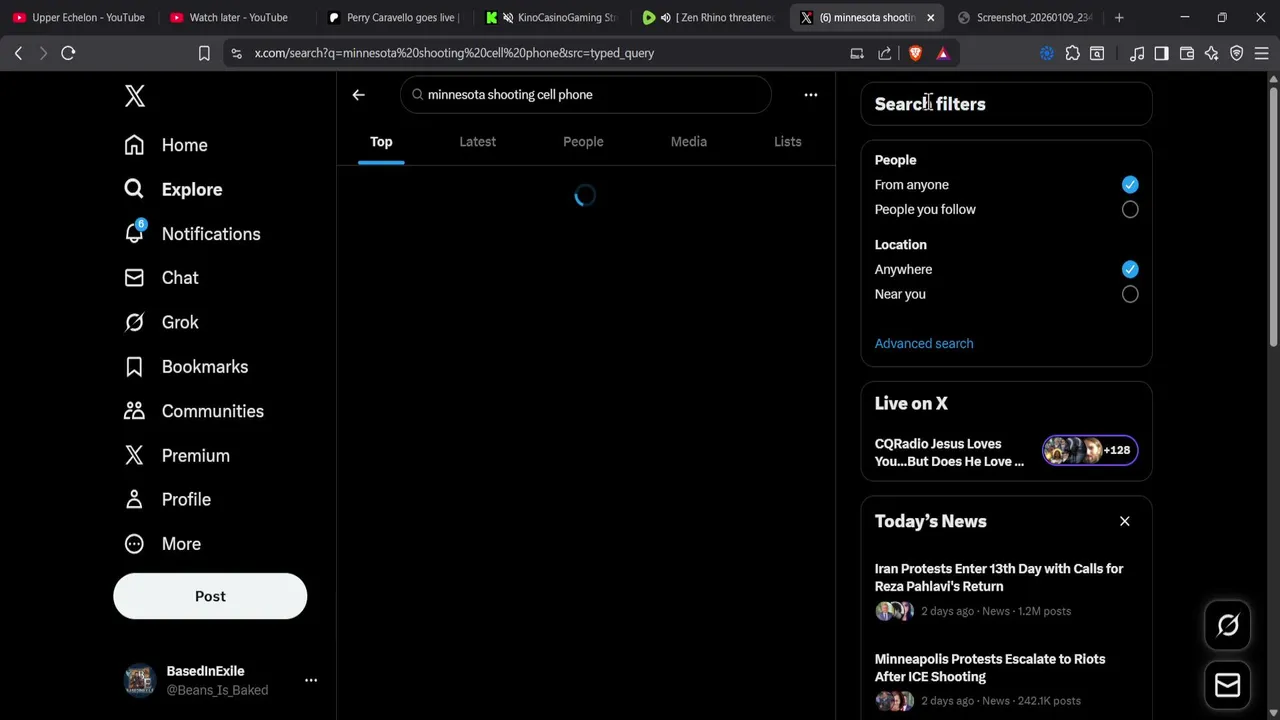Open a new browser tab
This screenshot has width=1280, height=720.
pos(1119,17)
